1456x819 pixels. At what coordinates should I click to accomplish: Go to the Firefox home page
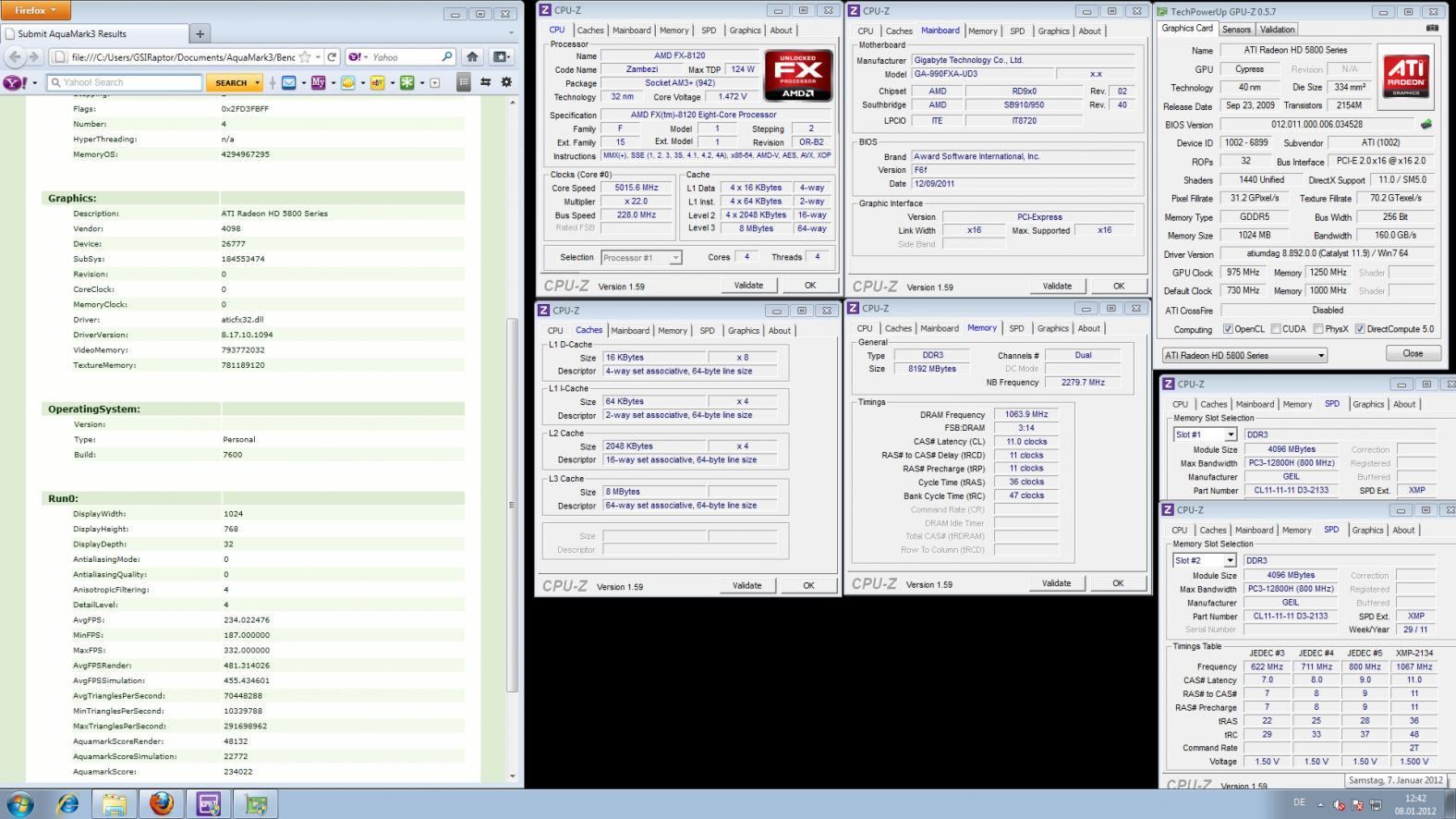pyautogui.click(x=472, y=56)
